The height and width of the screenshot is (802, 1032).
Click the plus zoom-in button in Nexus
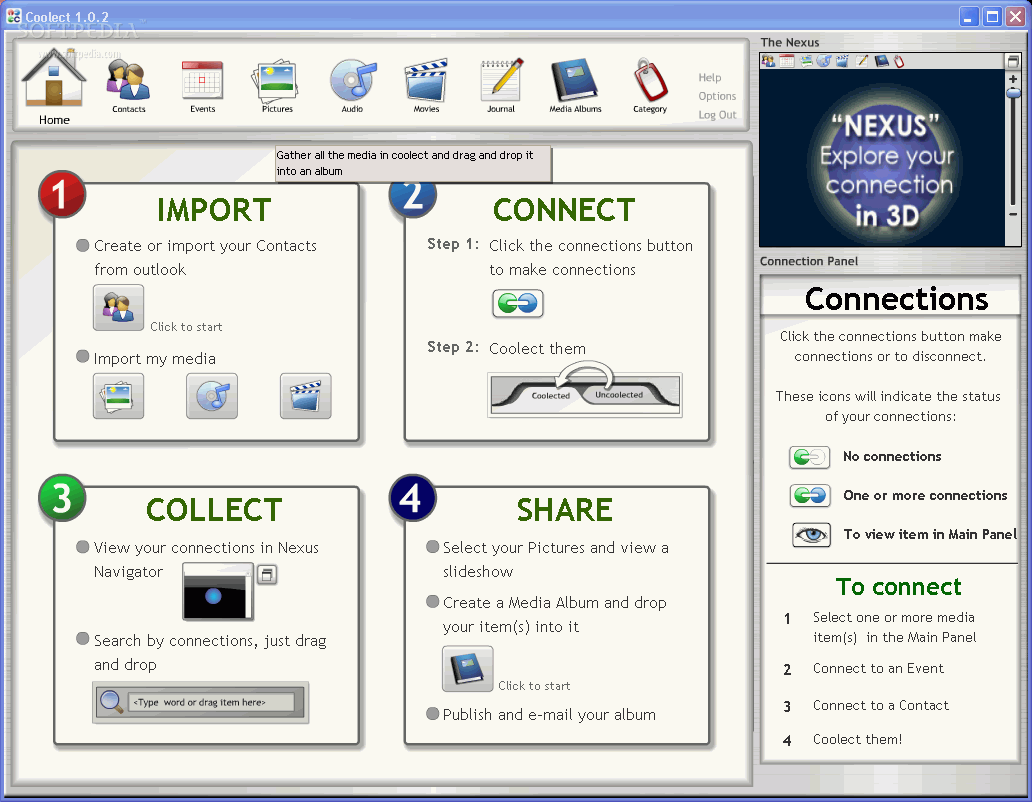tap(1013, 79)
